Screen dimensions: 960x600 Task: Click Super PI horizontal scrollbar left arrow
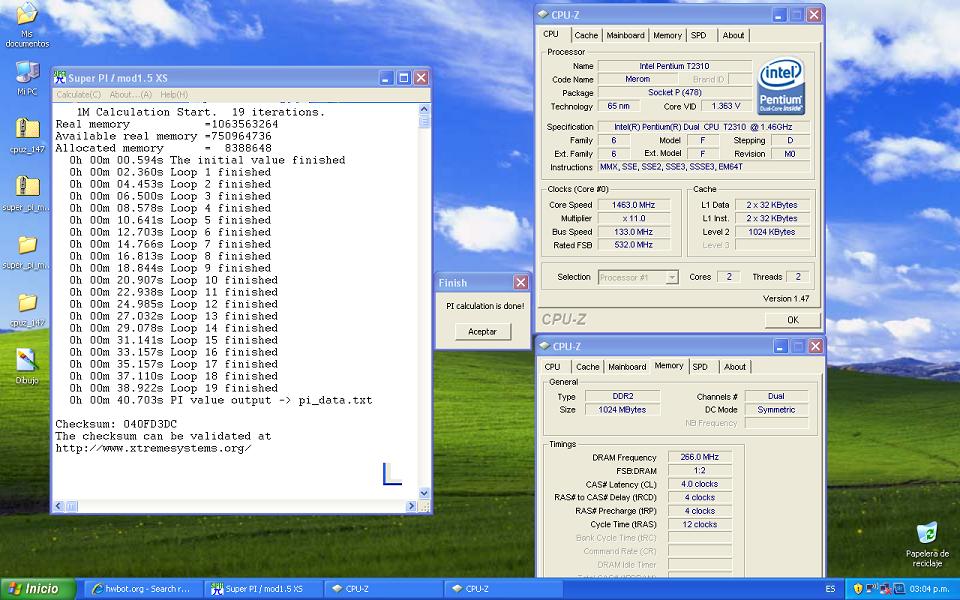tap(59, 506)
